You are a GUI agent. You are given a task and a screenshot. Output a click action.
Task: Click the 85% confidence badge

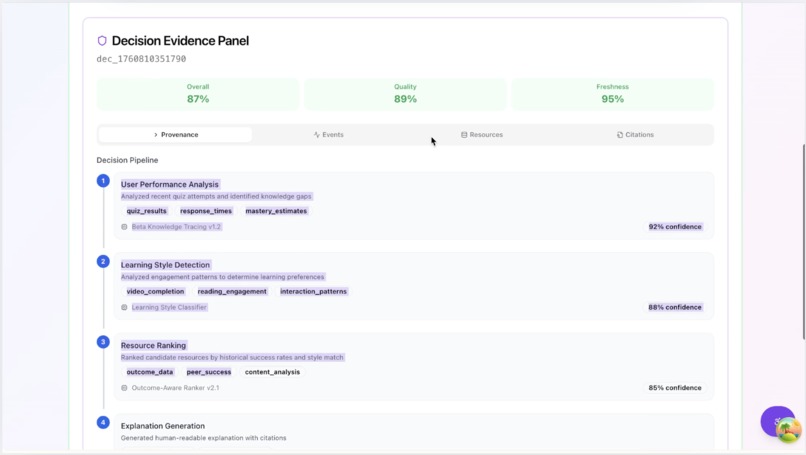pos(675,388)
